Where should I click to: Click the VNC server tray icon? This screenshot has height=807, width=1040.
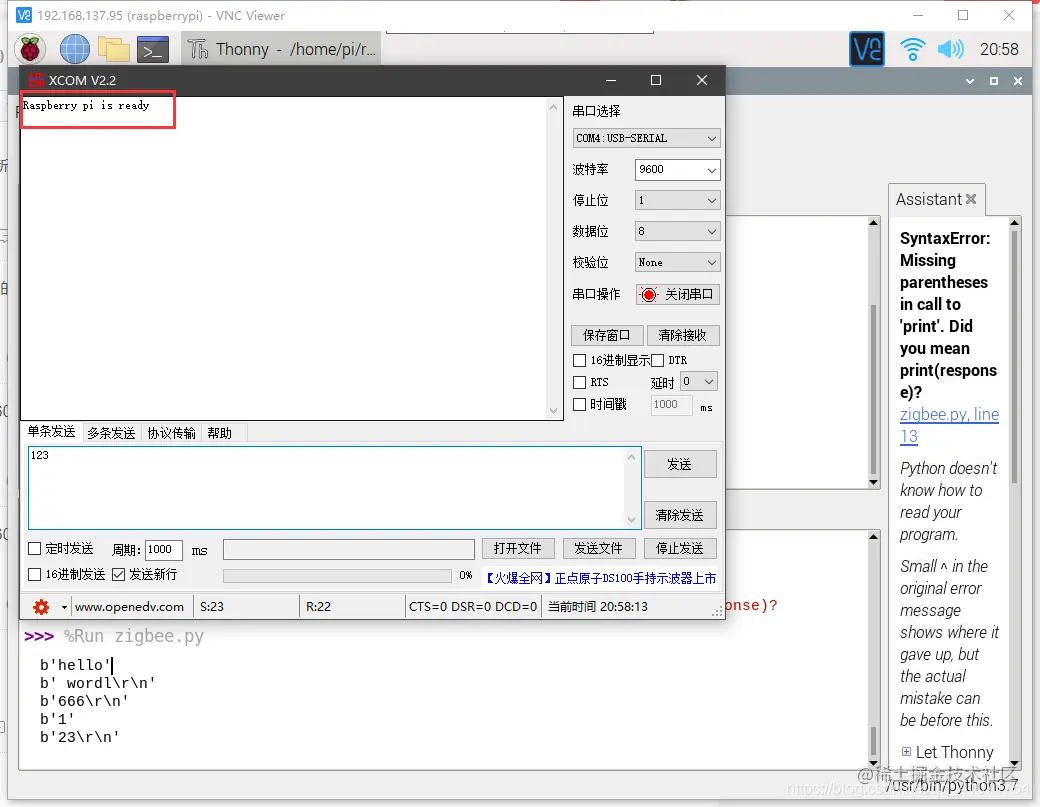[x=866, y=49]
